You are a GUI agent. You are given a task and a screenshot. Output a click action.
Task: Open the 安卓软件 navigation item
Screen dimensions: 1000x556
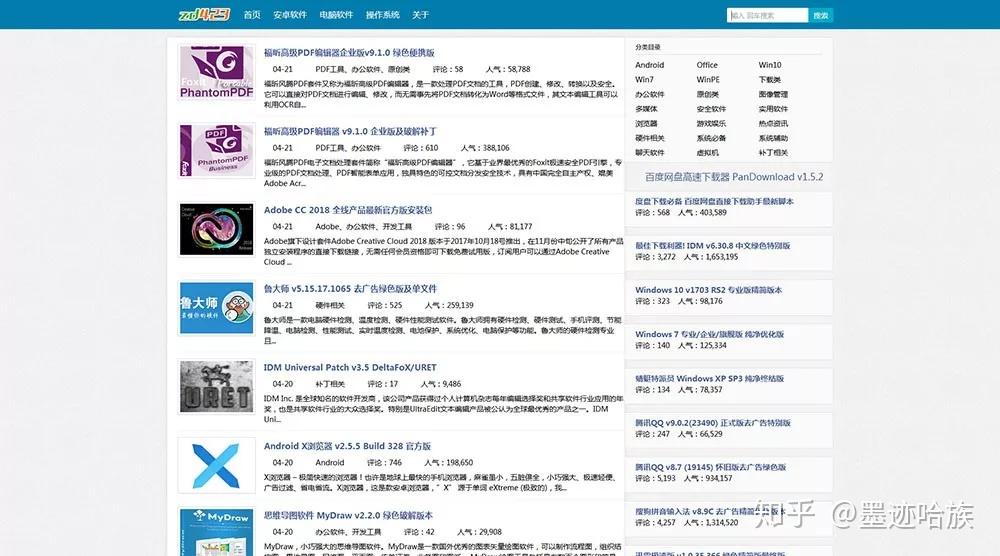coord(290,15)
